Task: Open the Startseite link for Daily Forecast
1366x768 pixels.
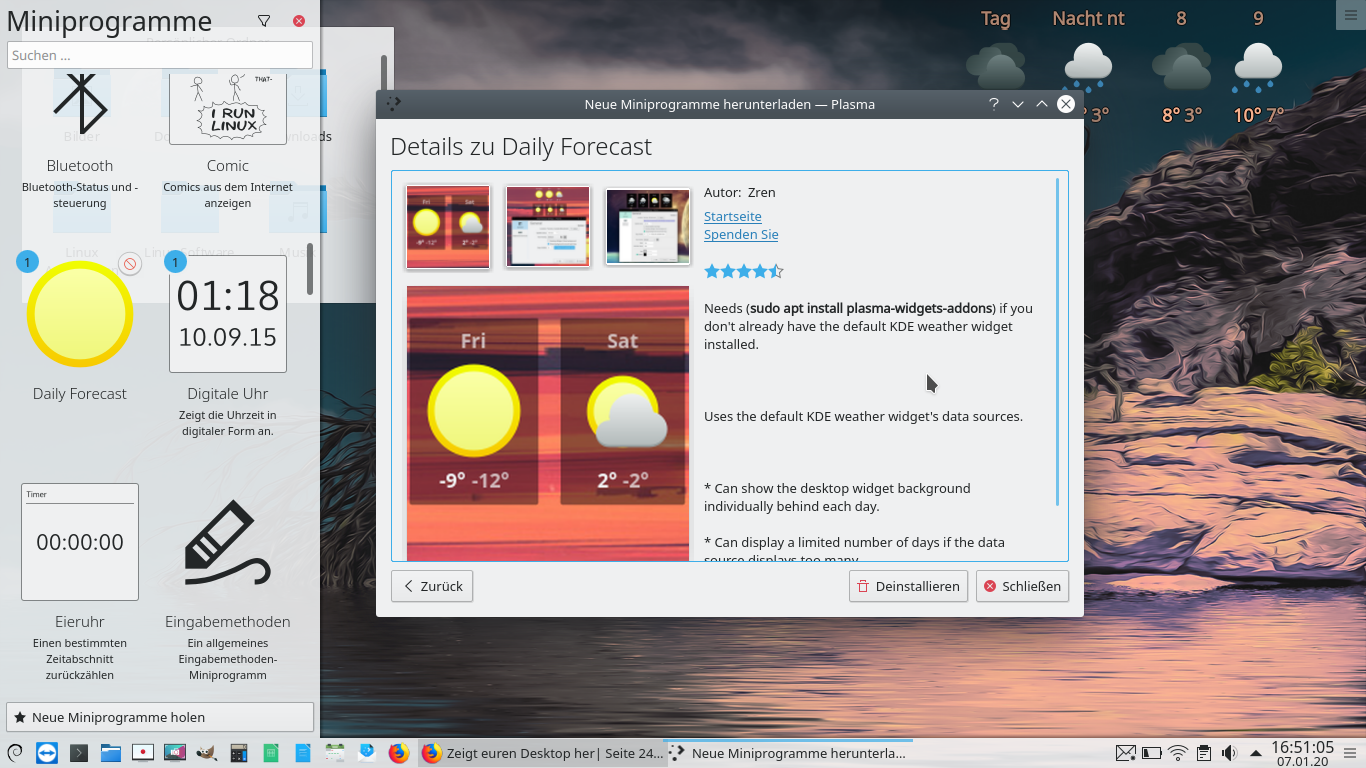Action: pos(732,216)
